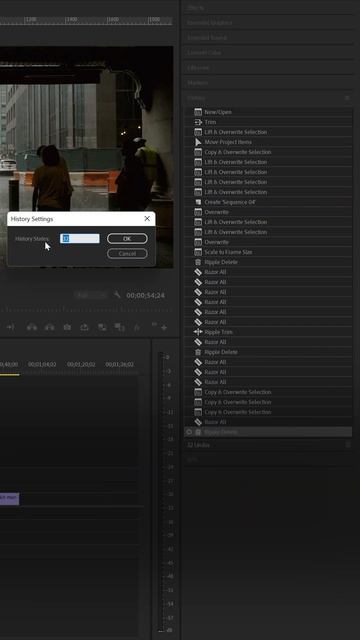Open playback resolution dropdown beside wrench
This screenshot has height=640, width=360.
(91, 295)
